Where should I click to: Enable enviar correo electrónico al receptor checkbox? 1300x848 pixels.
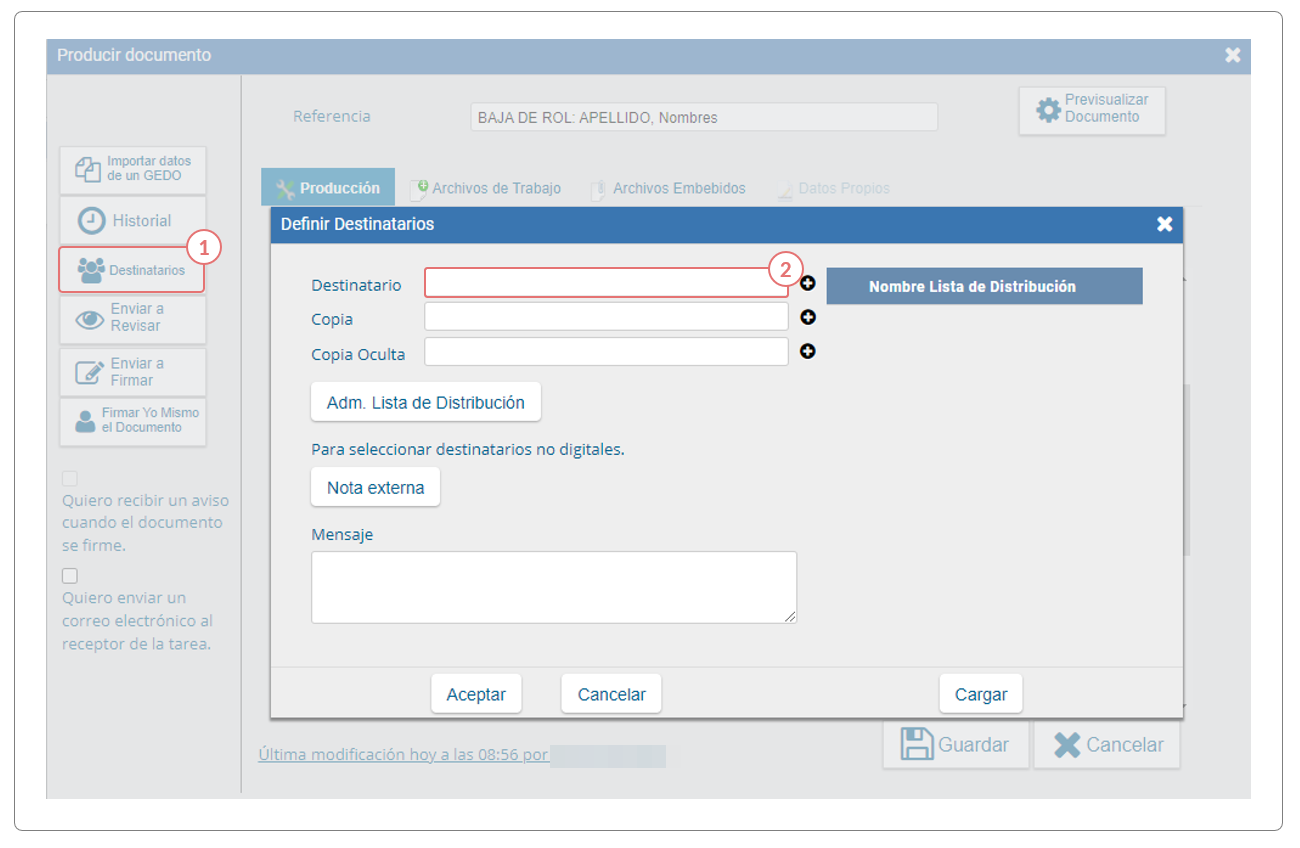[70, 576]
